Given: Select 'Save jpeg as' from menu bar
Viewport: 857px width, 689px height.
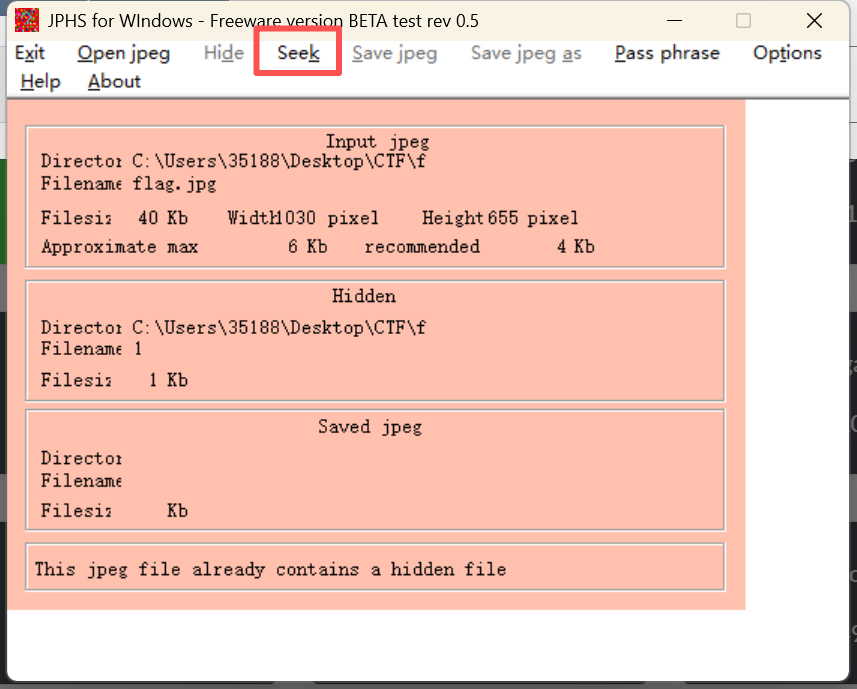Looking at the screenshot, I should (526, 53).
